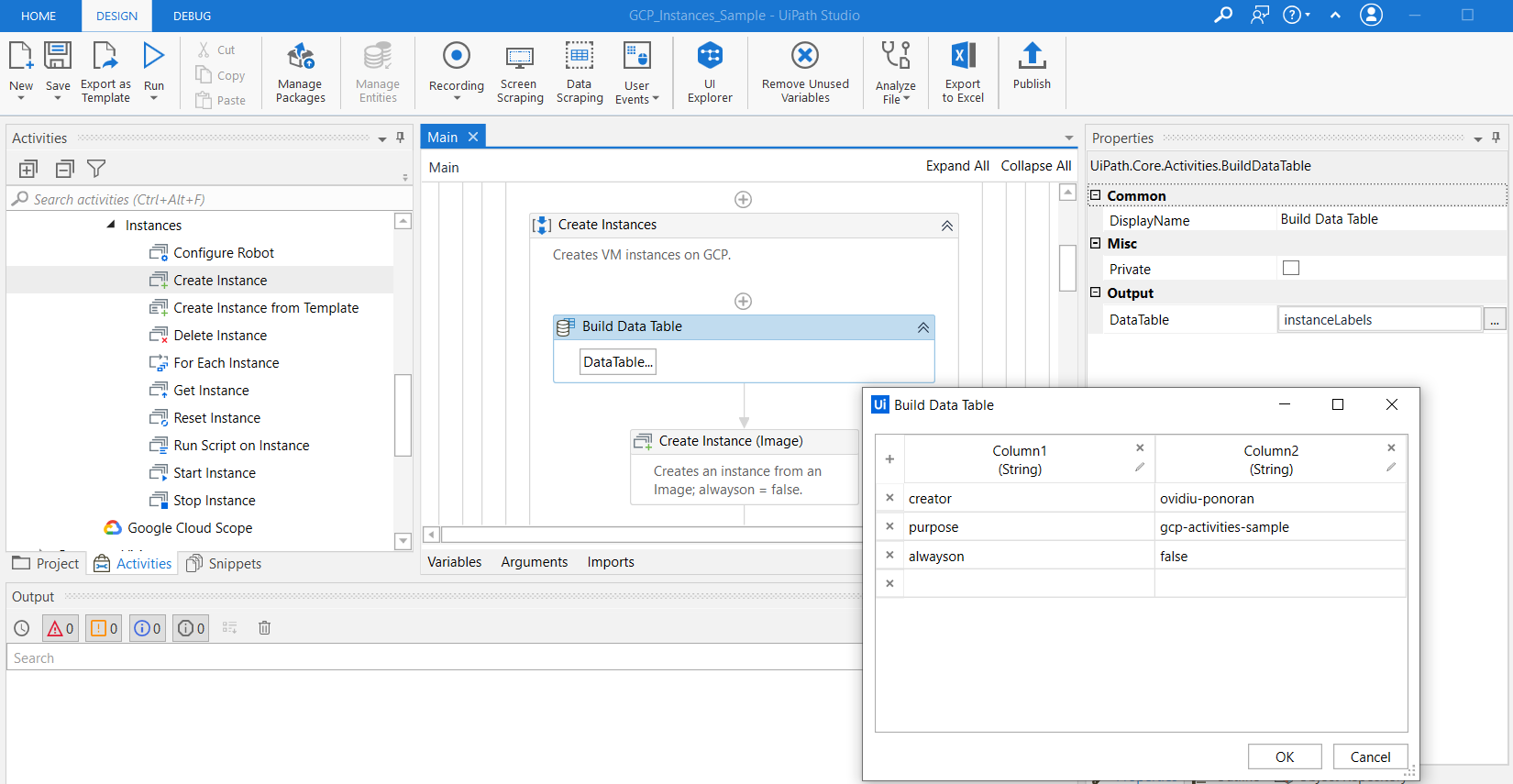1513x784 pixels.
Task: Launch UI Explorer
Action: [710, 72]
